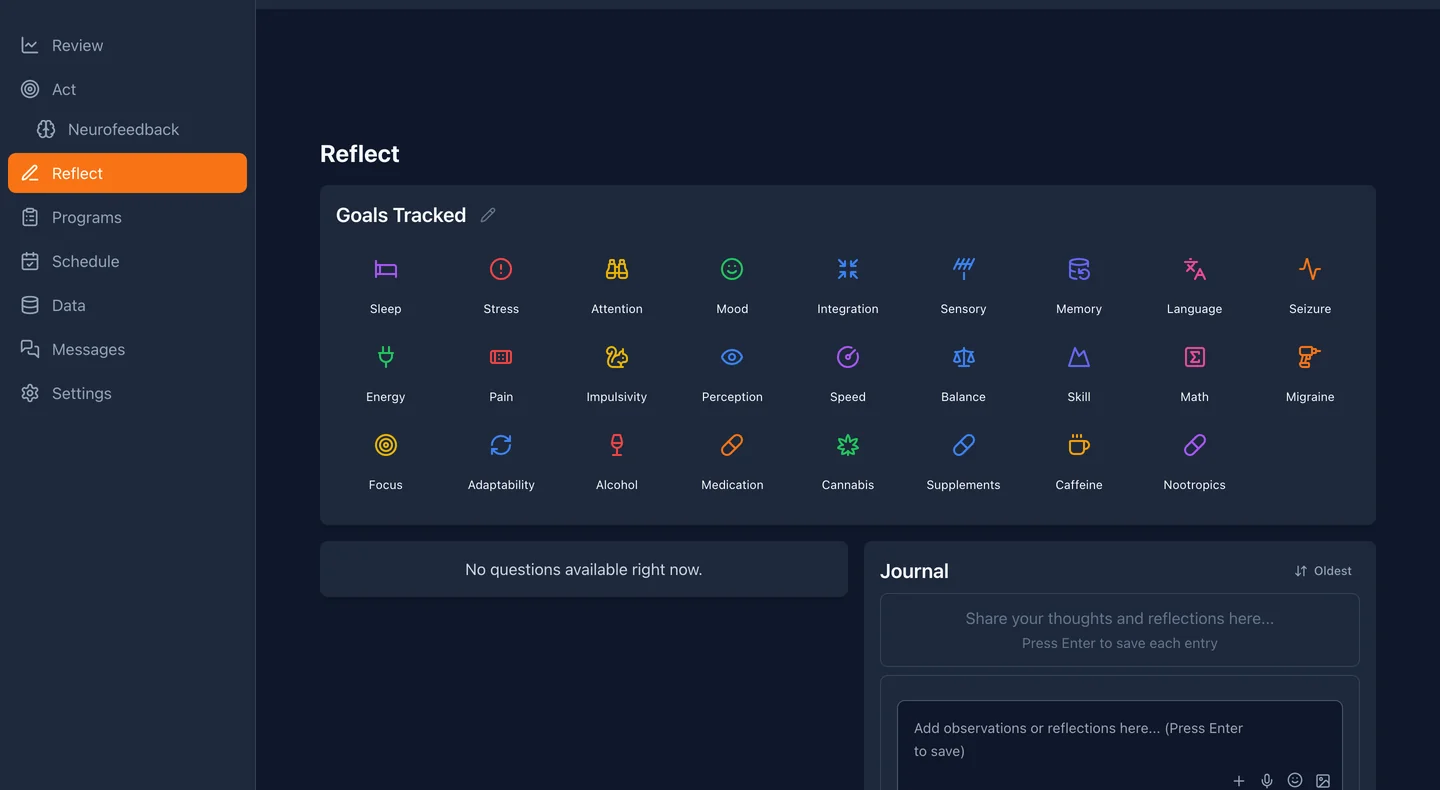Screen dimensions: 1440x790
Task: Open Settings in the sidebar
Action: [127, 393]
